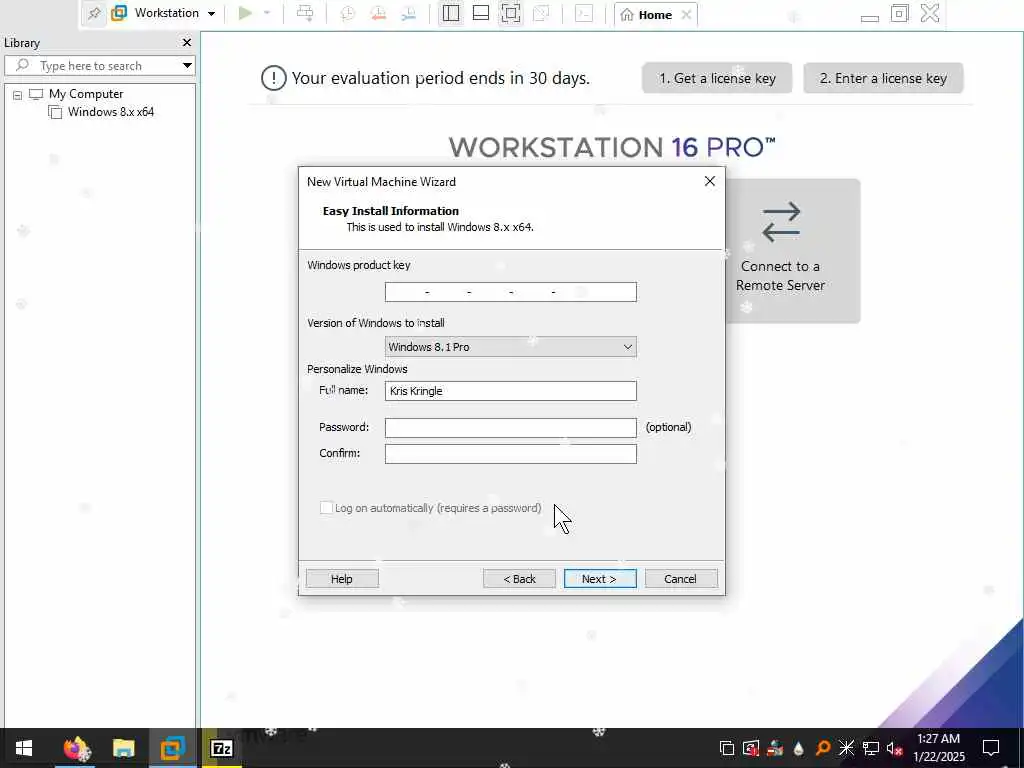This screenshot has height=768, width=1024.
Task: Select My Computer in the Library
Action: 86,94
